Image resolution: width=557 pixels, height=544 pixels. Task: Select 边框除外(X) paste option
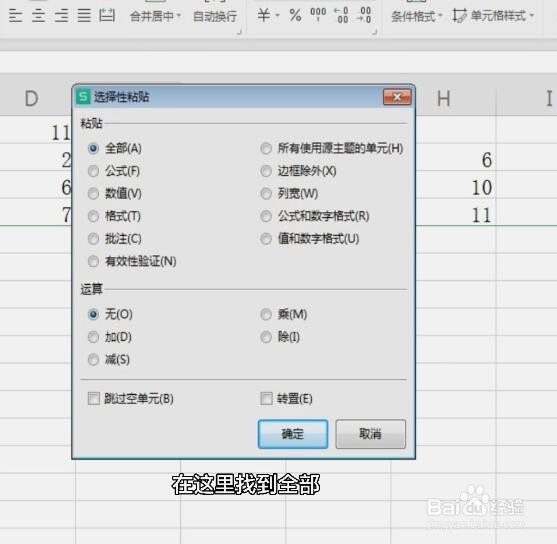[298, 171]
